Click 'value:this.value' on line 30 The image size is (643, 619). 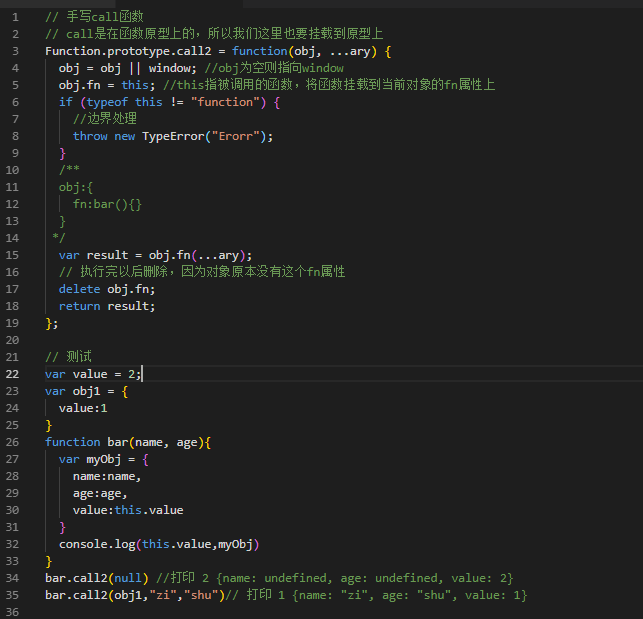128,510
